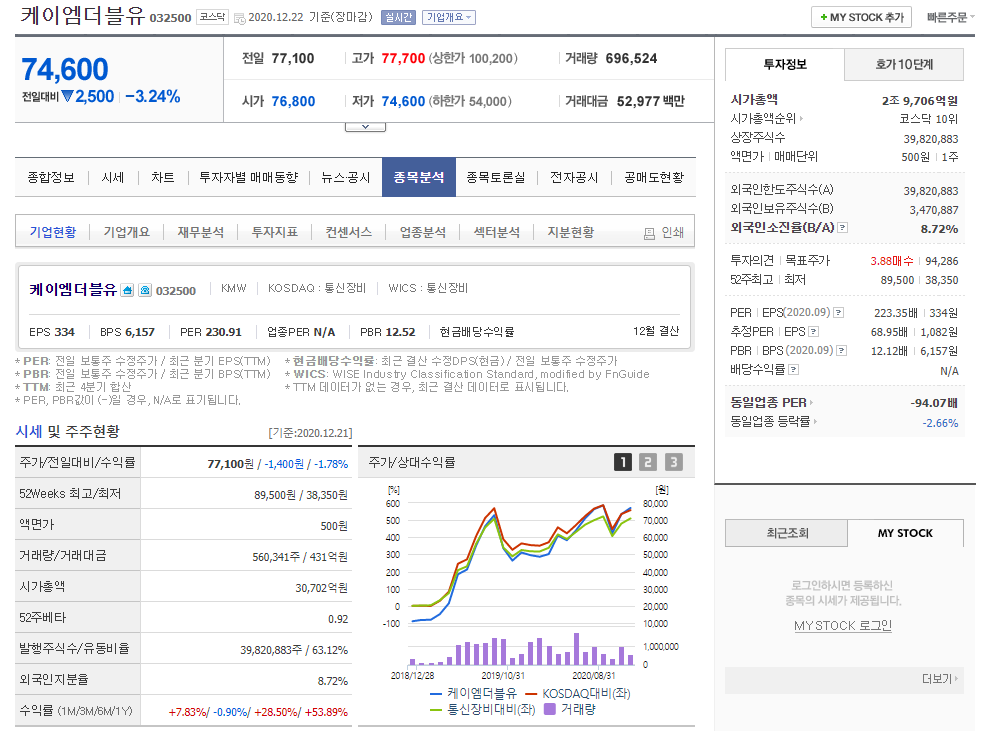The image size is (992, 731).
Task: Click the 52주베타 value 0.92
Action: pos(338,619)
